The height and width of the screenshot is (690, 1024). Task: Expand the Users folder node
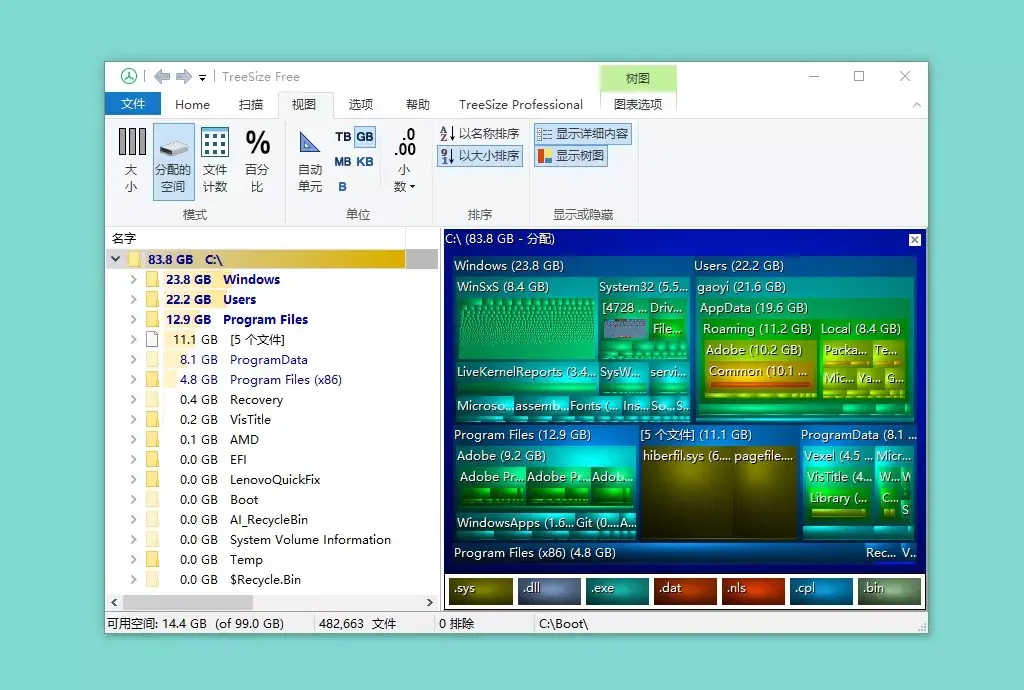pyautogui.click(x=133, y=300)
